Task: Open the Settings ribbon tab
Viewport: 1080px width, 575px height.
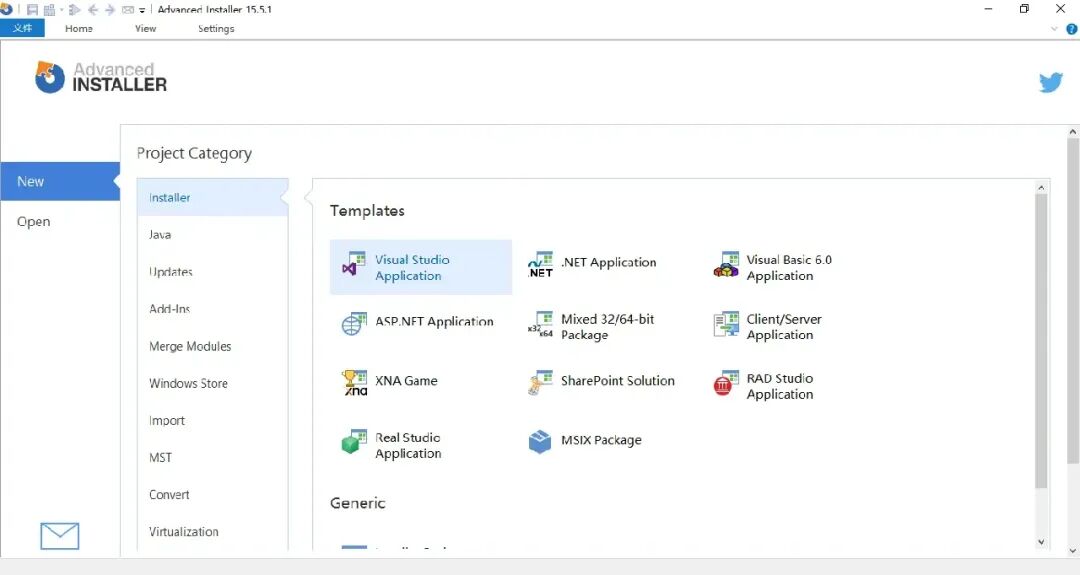Action: coord(216,28)
